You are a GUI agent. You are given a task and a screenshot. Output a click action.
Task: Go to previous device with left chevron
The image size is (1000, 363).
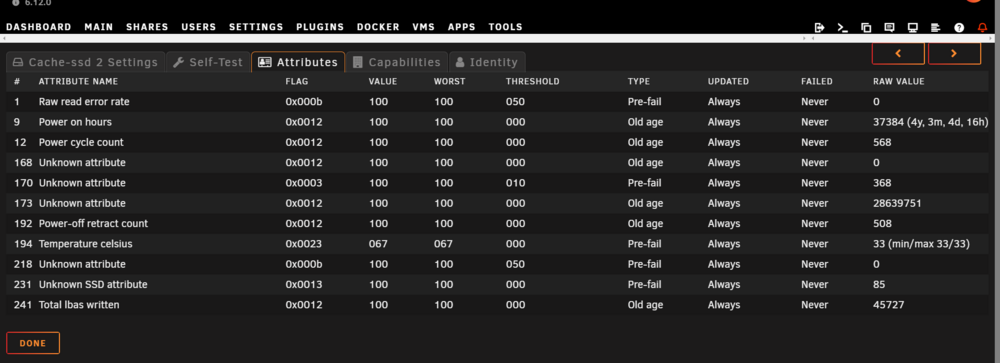pos(898,54)
